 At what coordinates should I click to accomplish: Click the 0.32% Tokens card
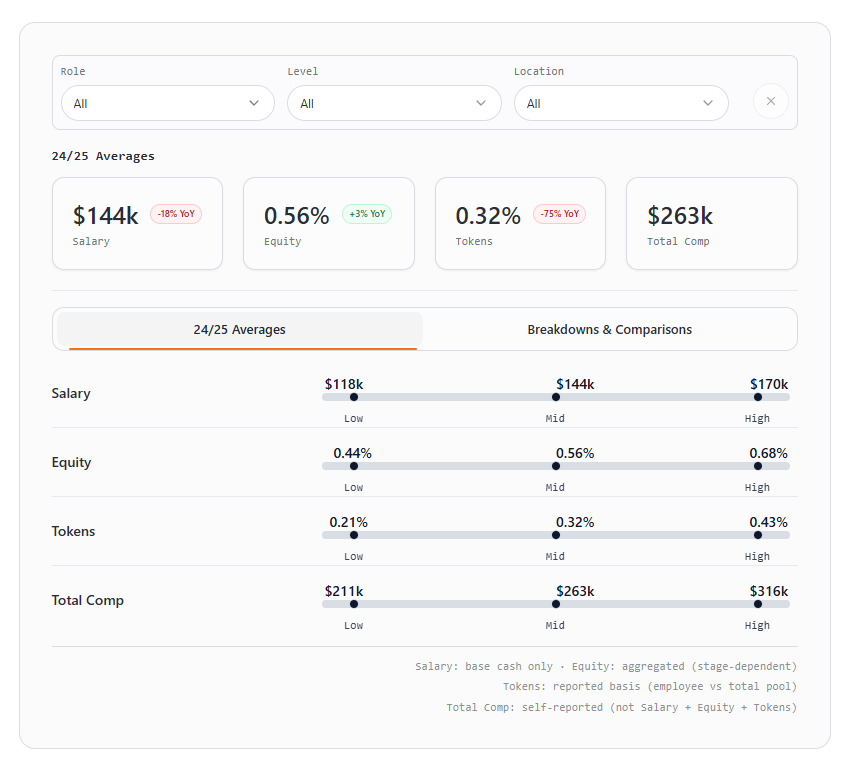520,224
